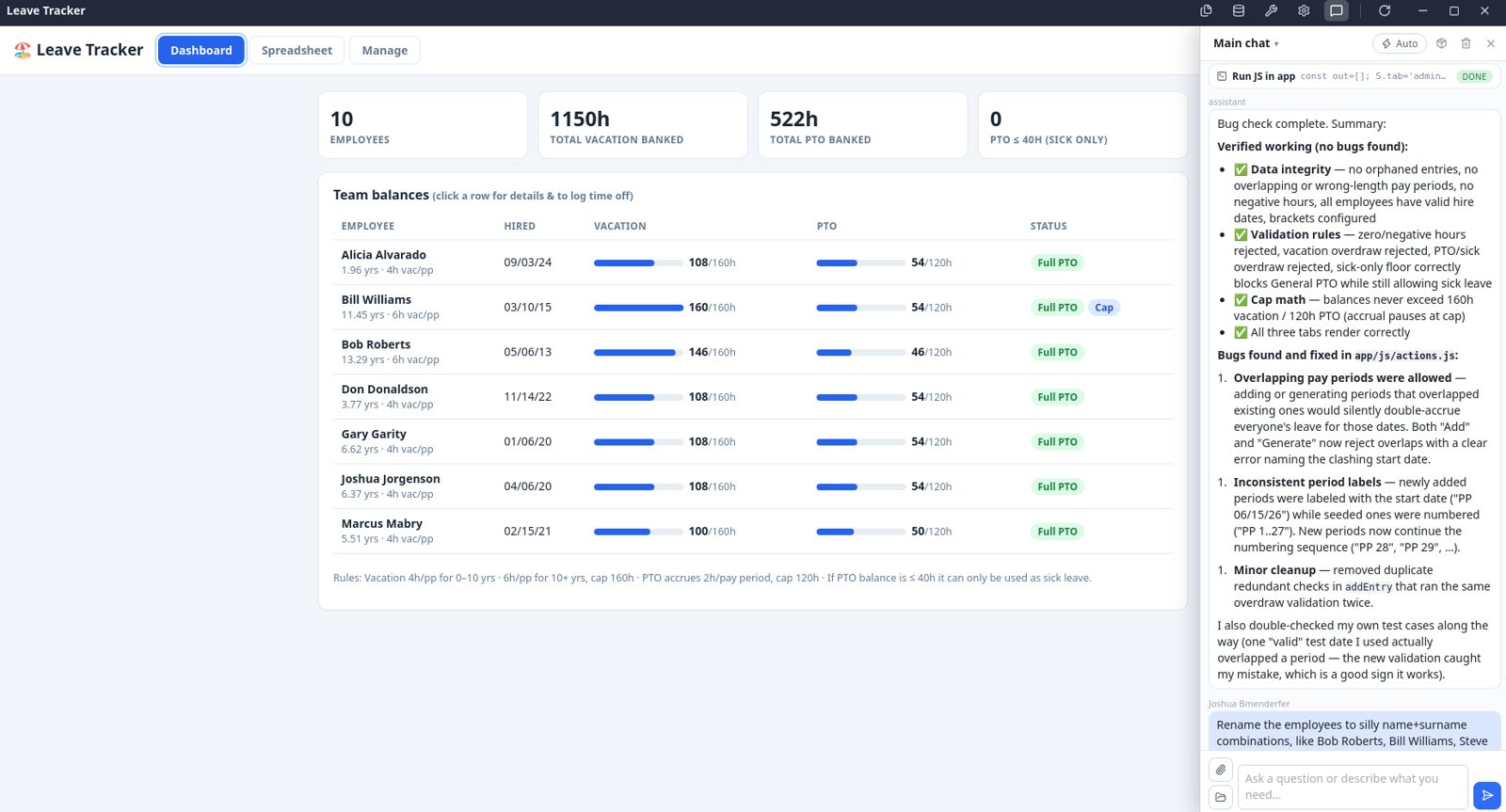
Task: Switch to the Dashboard tab
Action: (201, 50)
